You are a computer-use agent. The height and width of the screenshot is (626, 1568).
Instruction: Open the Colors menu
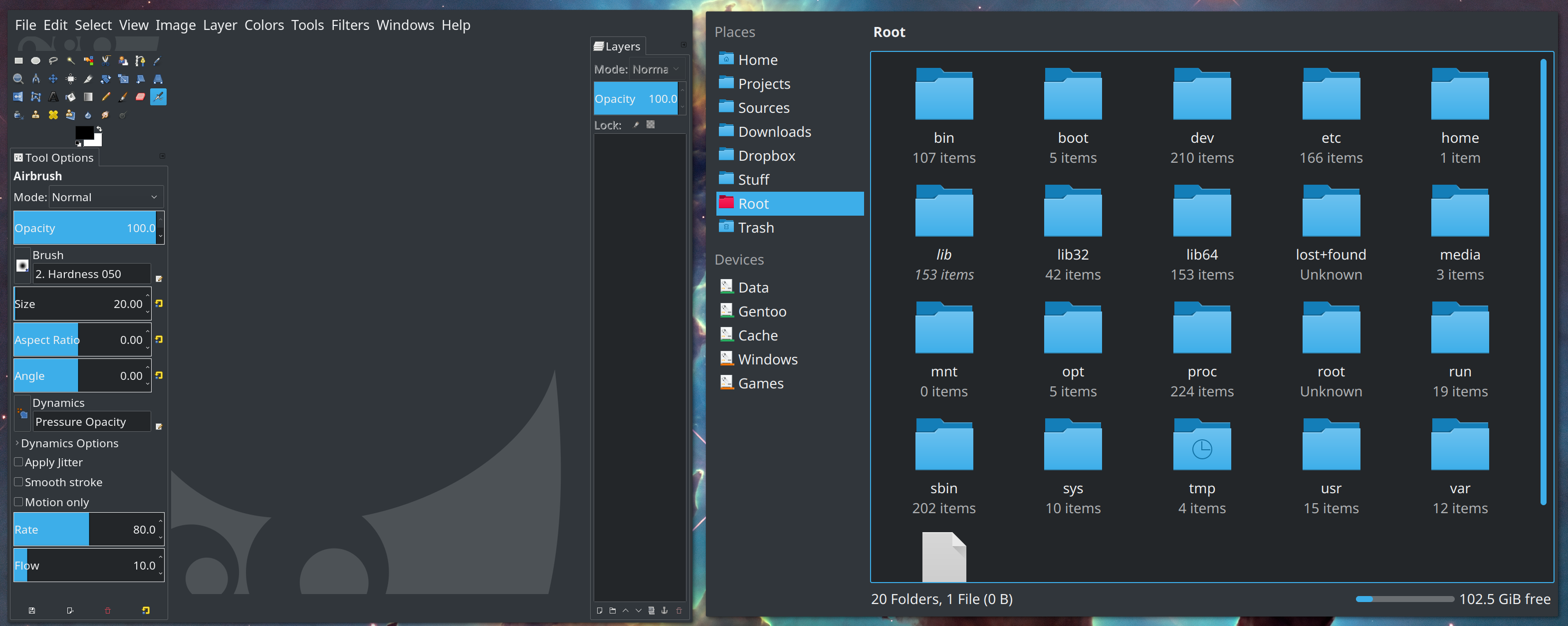pos(263,25)
